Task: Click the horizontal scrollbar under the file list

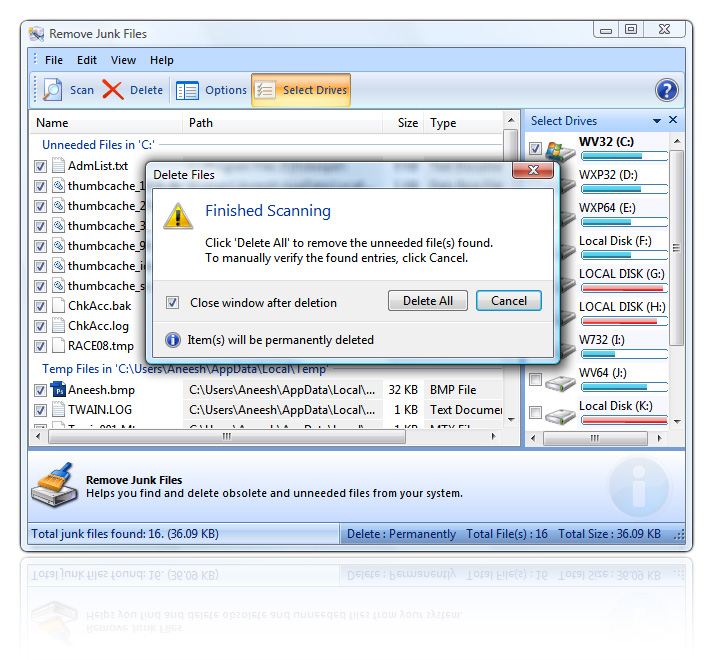Action: pyautogui.click(x=226, y=435)
